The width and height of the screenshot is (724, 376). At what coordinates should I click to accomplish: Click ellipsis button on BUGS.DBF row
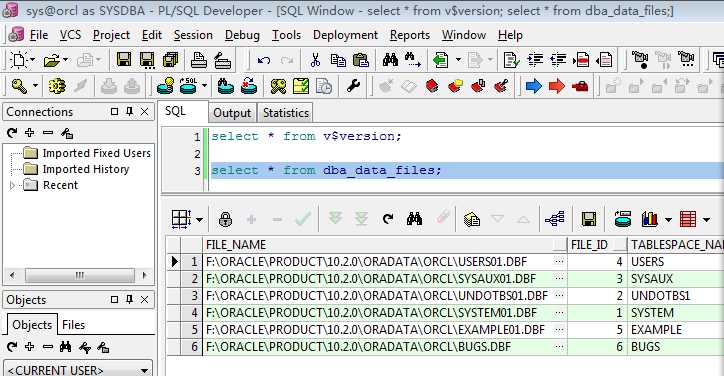pyautogui.click(x=559, y=346)
